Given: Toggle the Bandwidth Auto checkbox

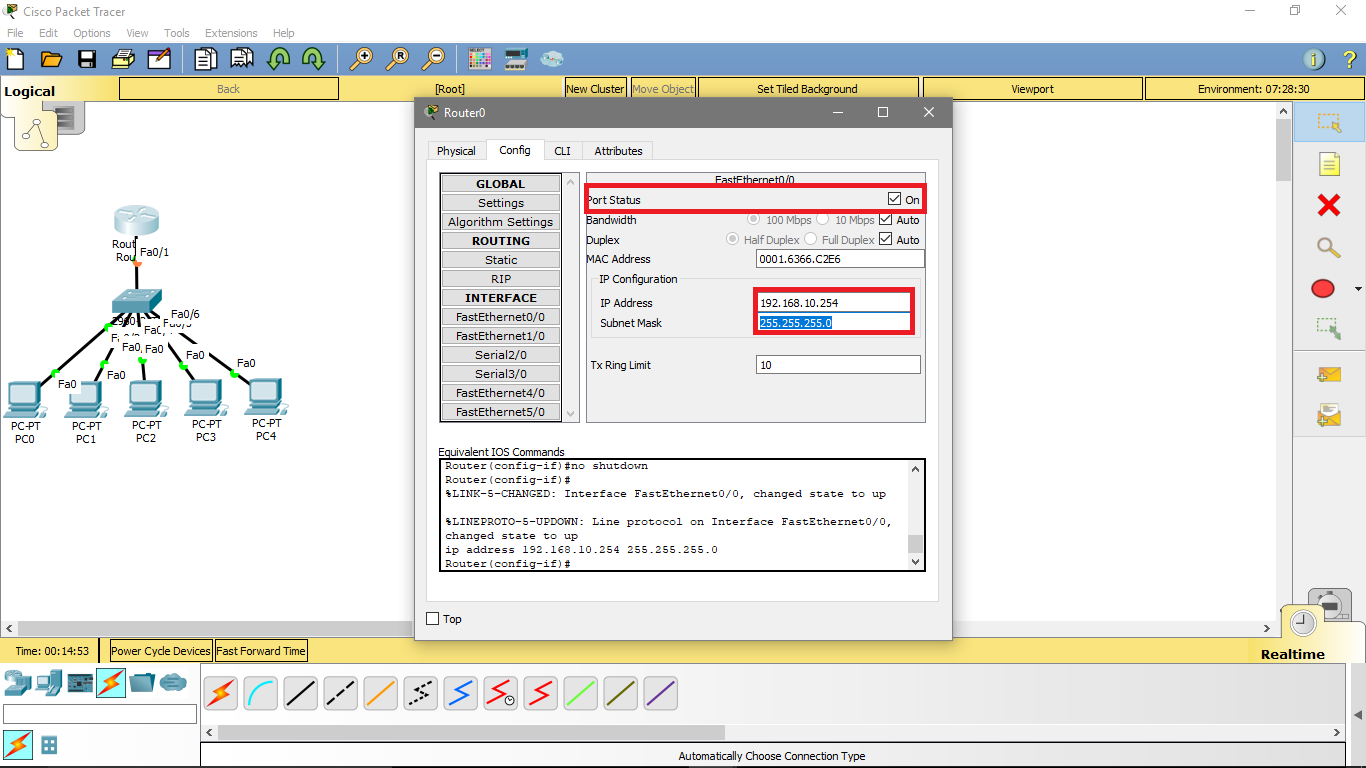Looking at the screenshot, I should (886, 219).
